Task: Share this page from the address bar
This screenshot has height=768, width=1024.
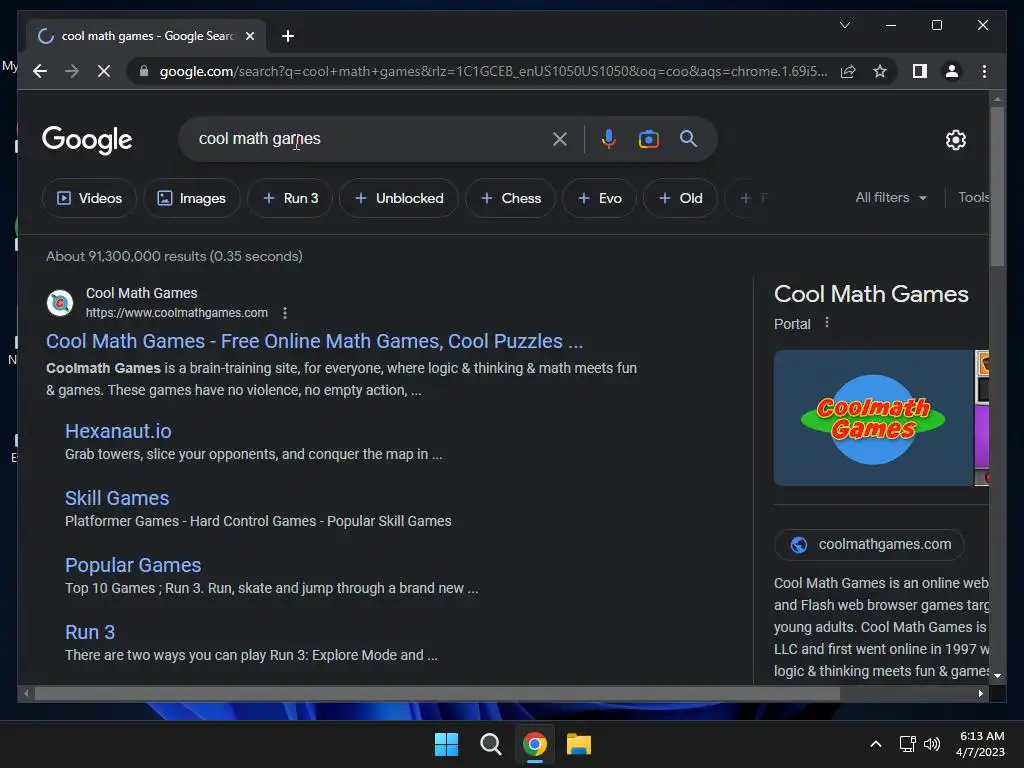Action: pyautogui.click(x=848, y=71)
